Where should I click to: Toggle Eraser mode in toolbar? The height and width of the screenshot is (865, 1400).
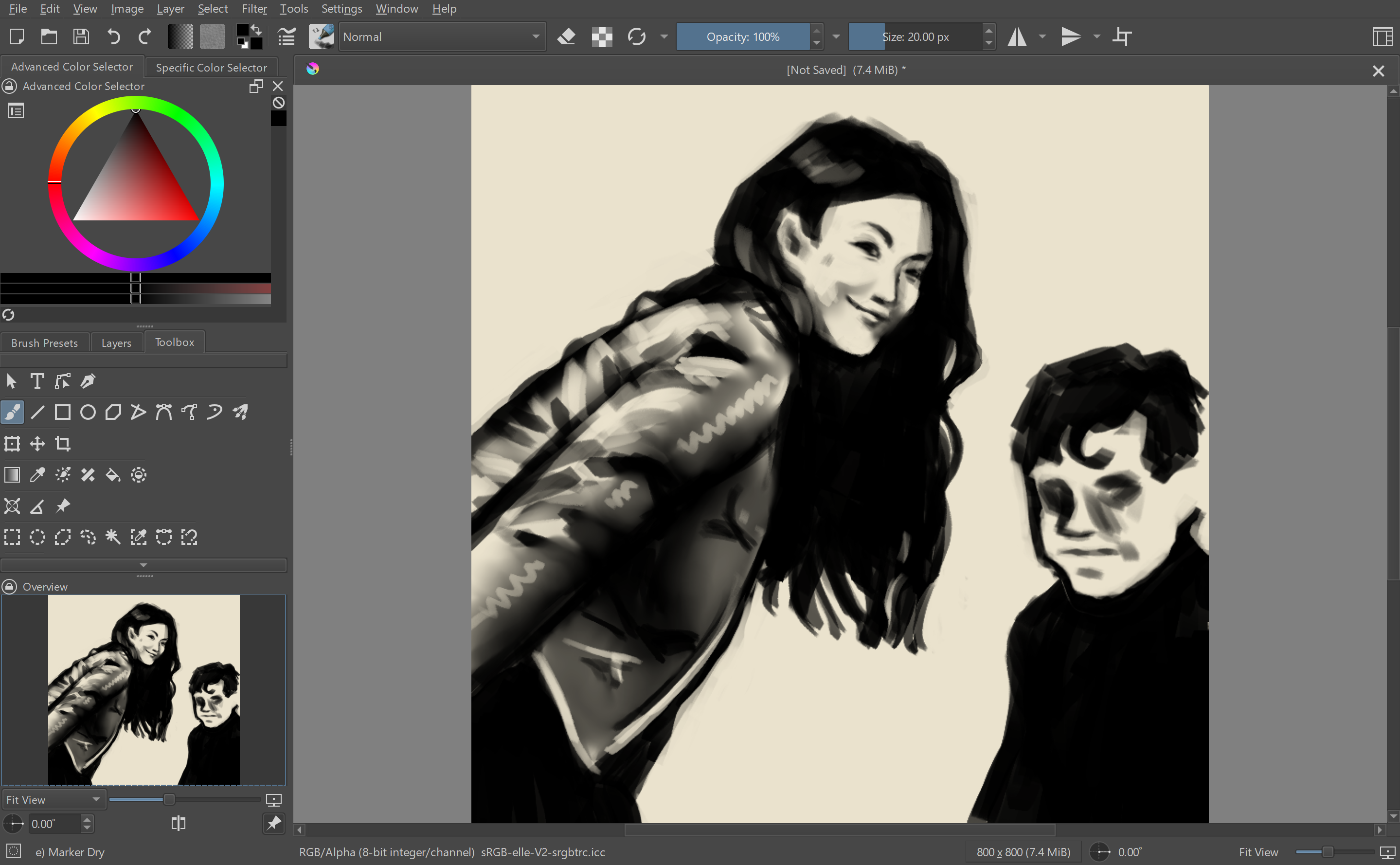click(566, 36)
